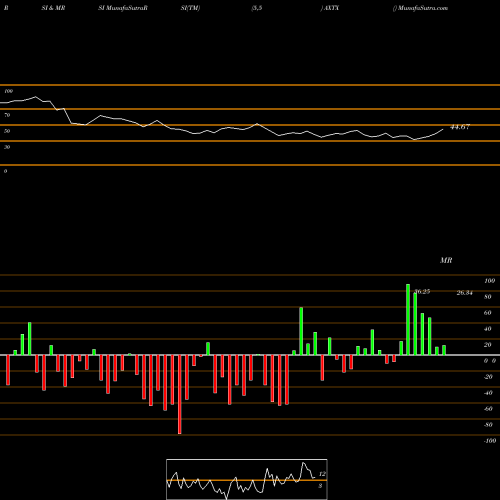The image size is (500, 500).
Task: Select the 44.67 RSI value label
Action: pos(460,127)
